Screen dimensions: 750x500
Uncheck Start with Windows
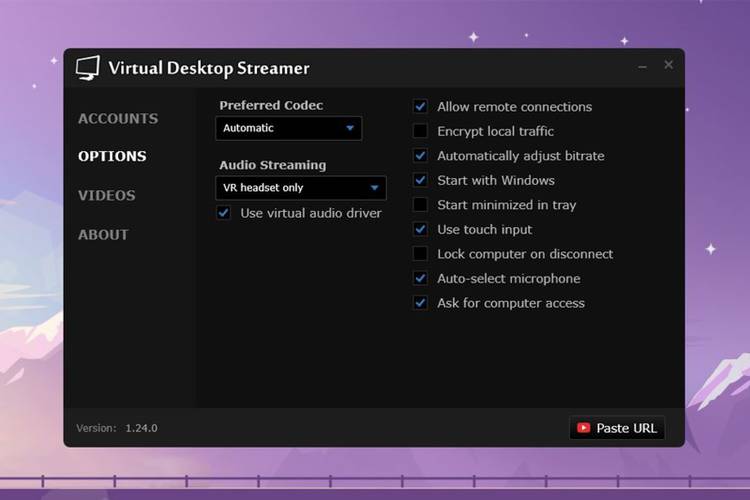pos(420,180)
